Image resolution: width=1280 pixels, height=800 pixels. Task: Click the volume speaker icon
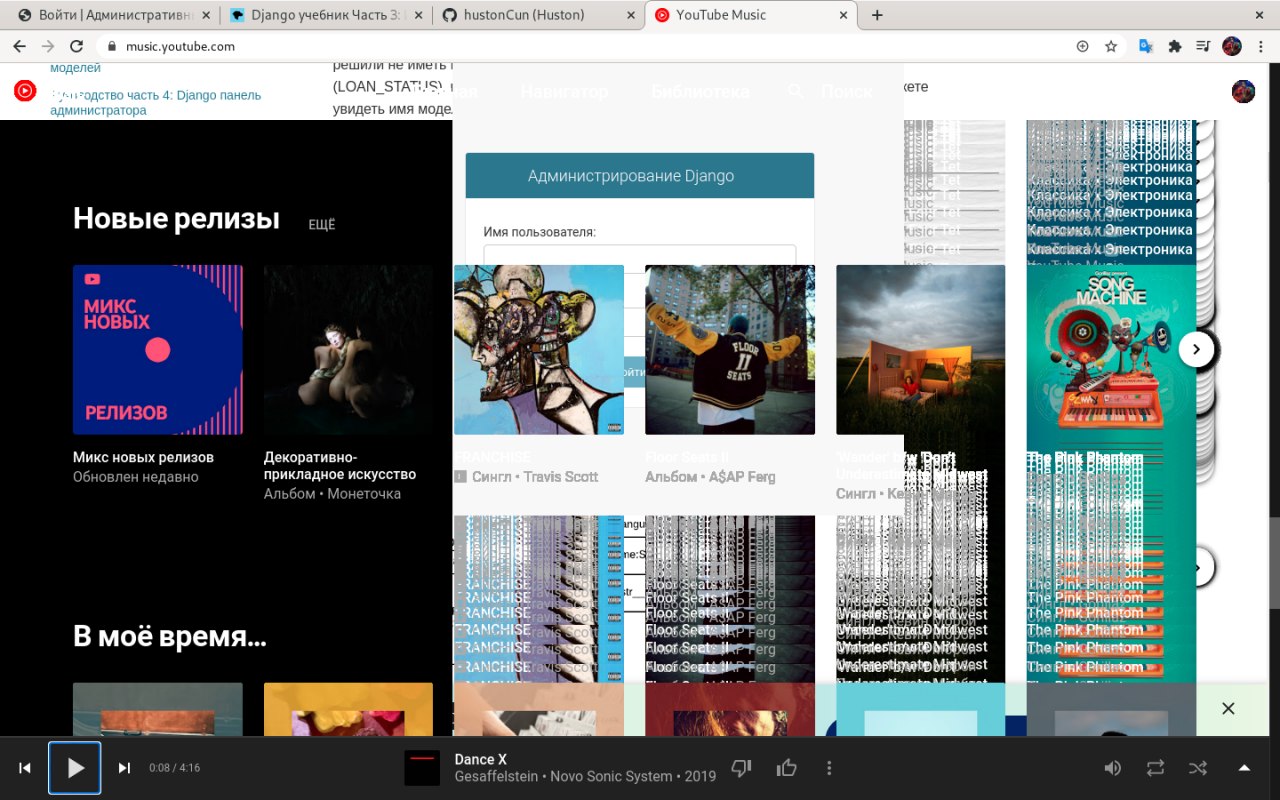tap(1112, 768)
